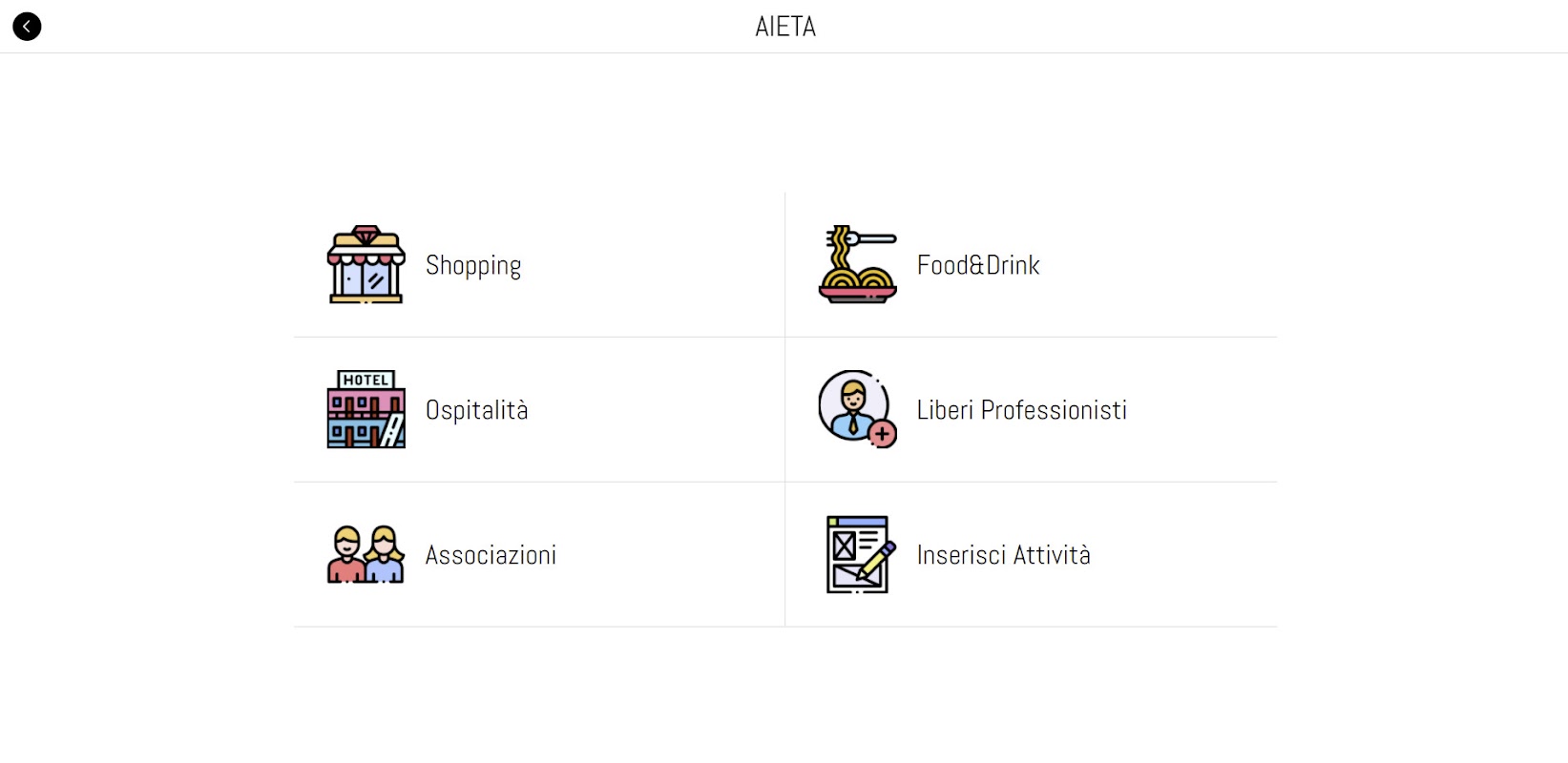The image size is (1568, 763).
Task: Click the HOTEL sign on the building icon
Action: [366, 380]
